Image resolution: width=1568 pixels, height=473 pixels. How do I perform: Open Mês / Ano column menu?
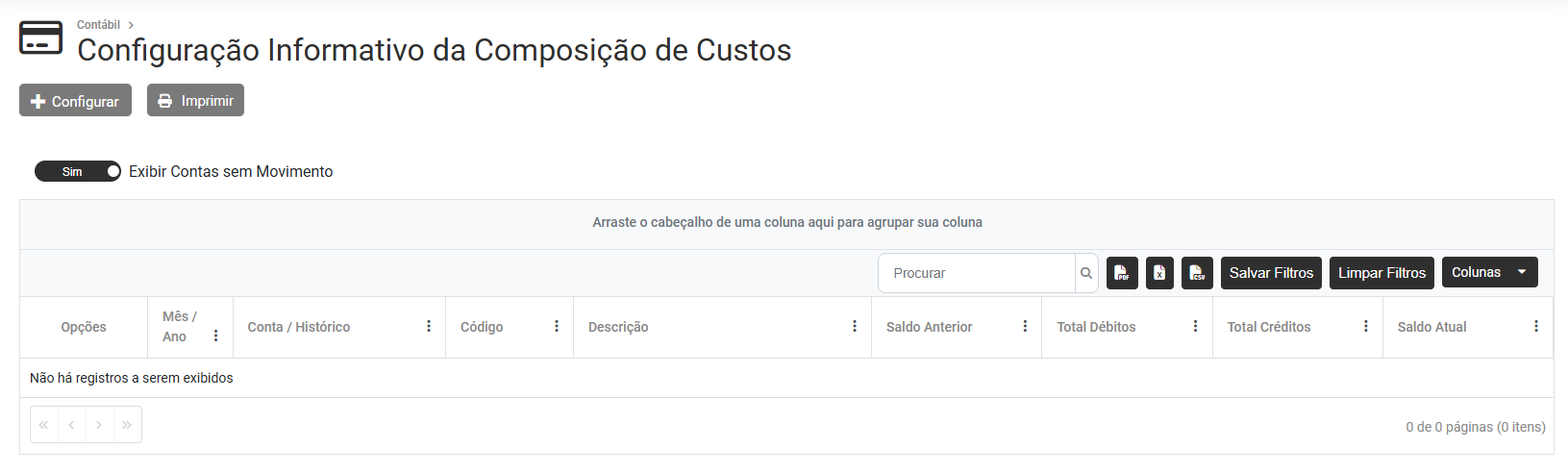[x=216, y=336]
